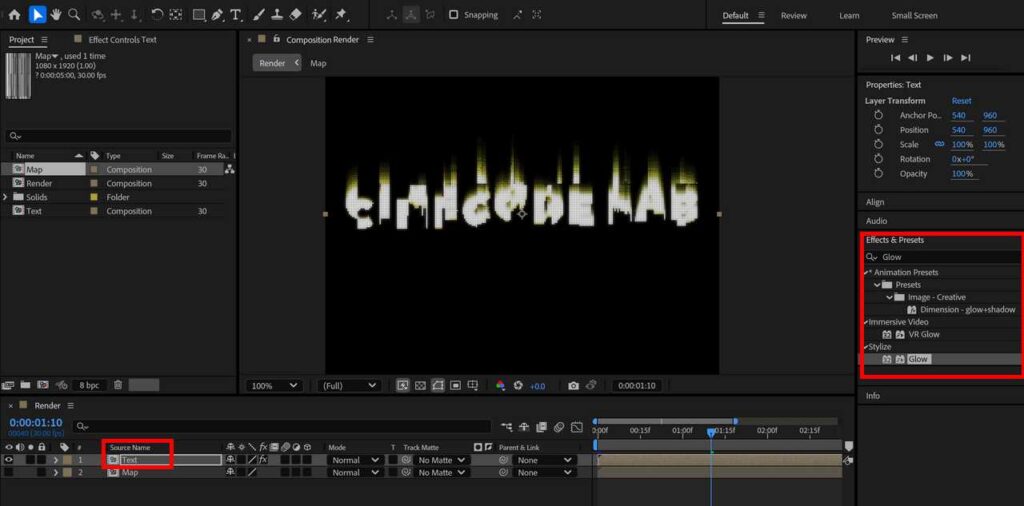1024x506 pixels.
Task: Select the Pan Behind anchor point tool
Action: pyautogui.click(x=176, y=14)
